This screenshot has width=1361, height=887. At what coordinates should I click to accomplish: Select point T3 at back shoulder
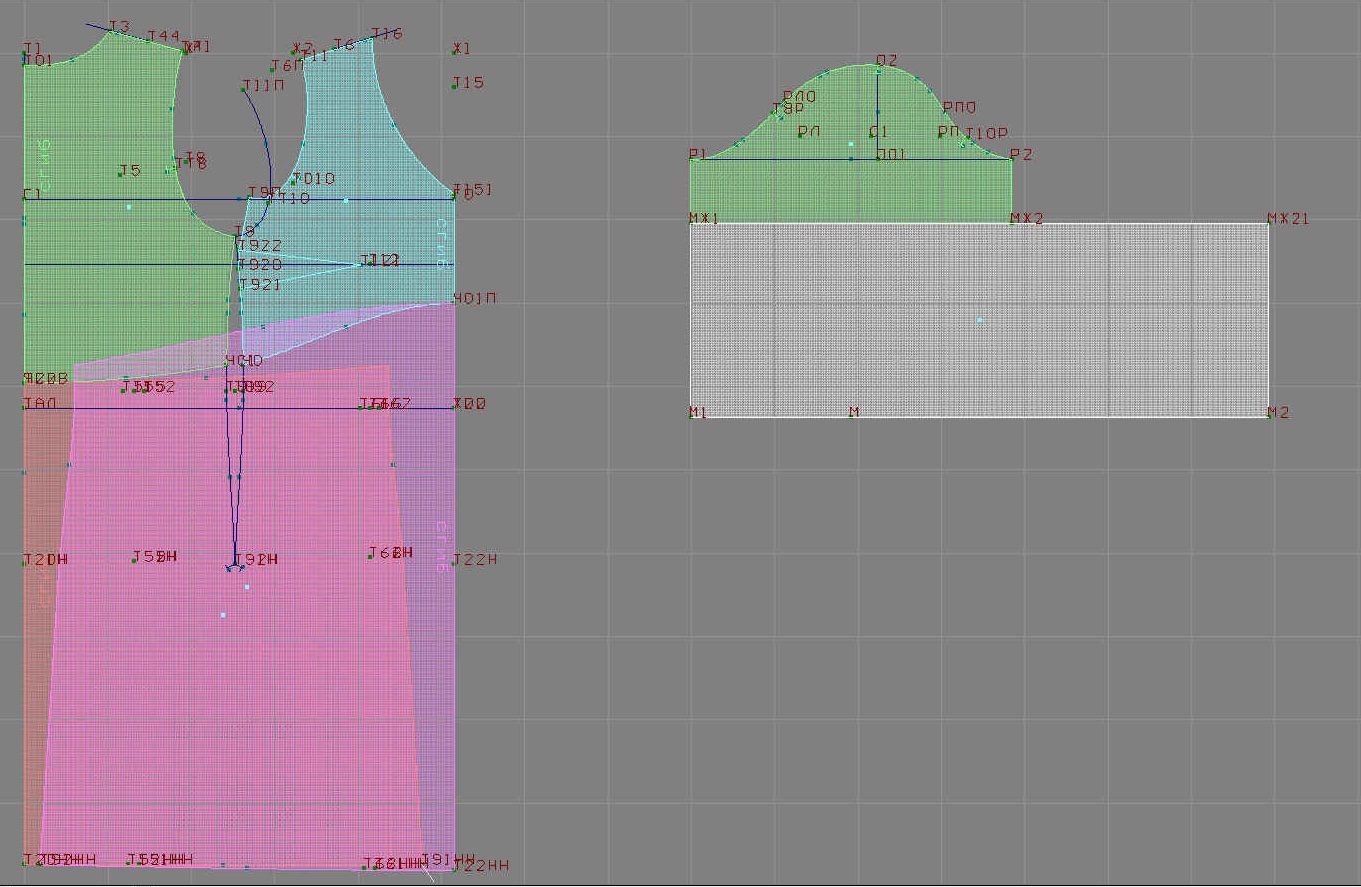tap(109, 31)
